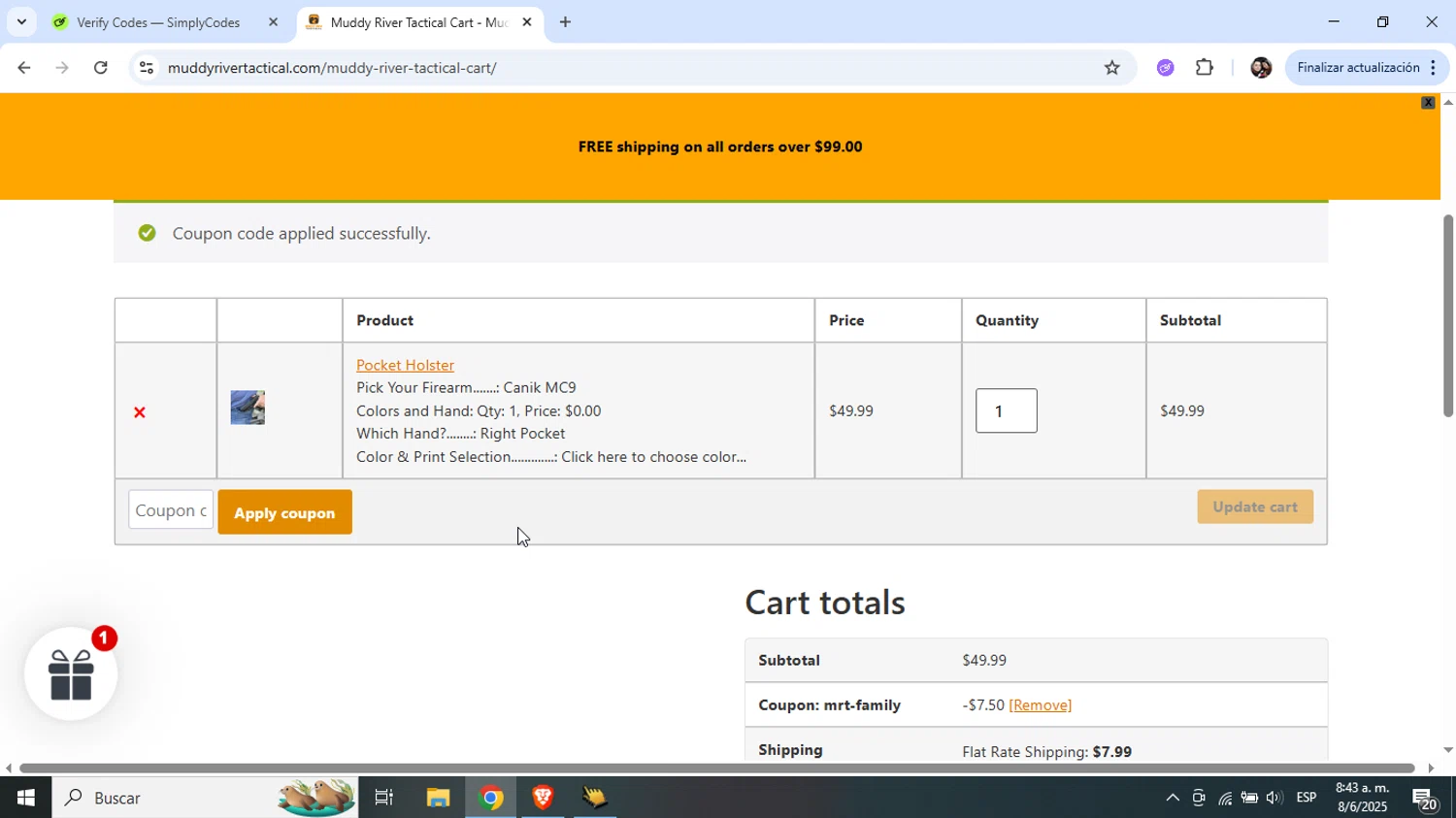Click the quantity field showing 1
This screenshot has width=1456, height=818.
1006,410
